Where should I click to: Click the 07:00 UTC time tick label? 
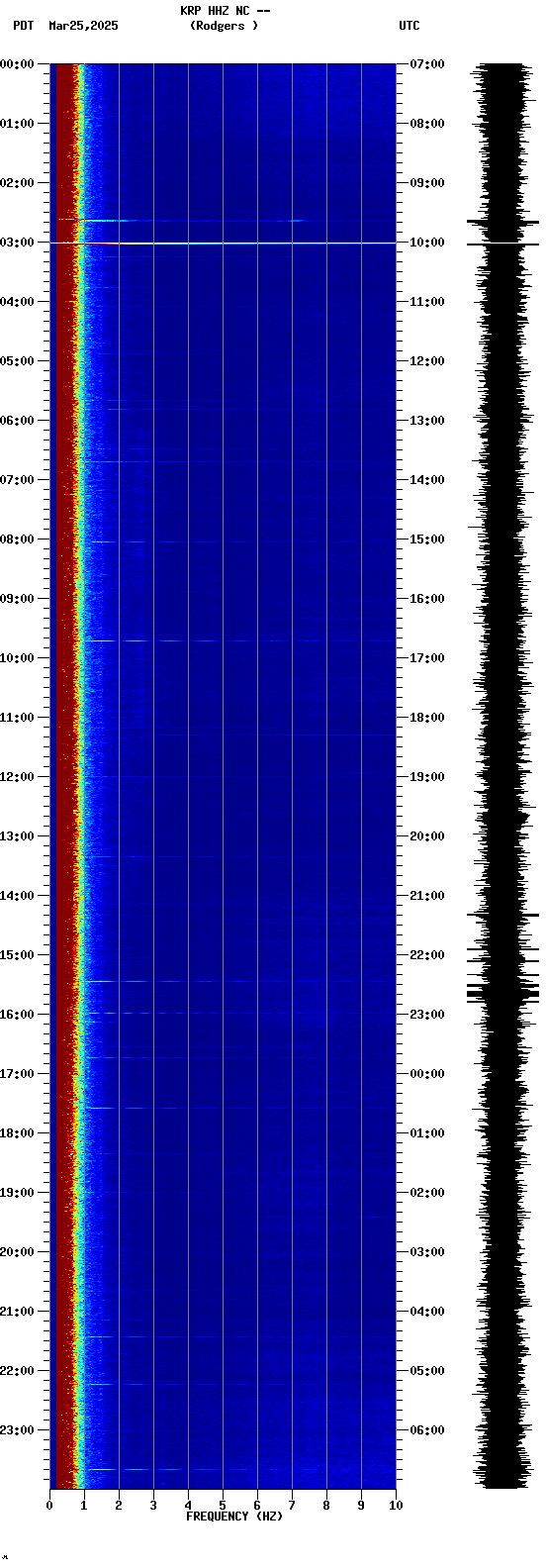pyautogui.click(x=426, y=64)
